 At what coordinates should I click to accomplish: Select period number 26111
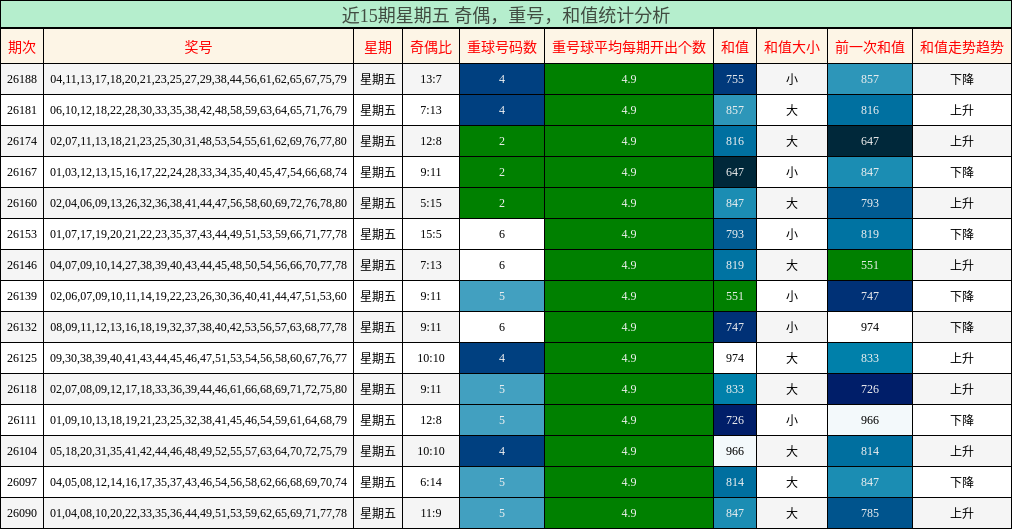click(22, 420)
